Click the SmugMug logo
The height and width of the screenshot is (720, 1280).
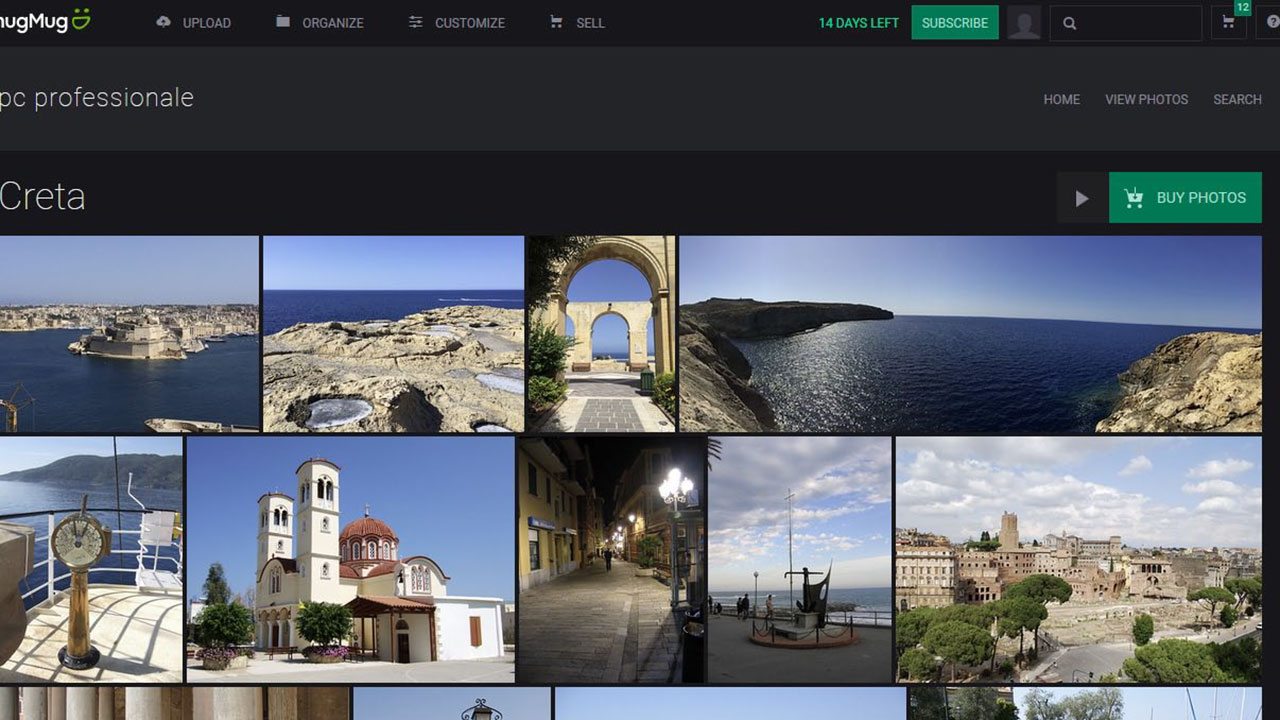(45, 21)
